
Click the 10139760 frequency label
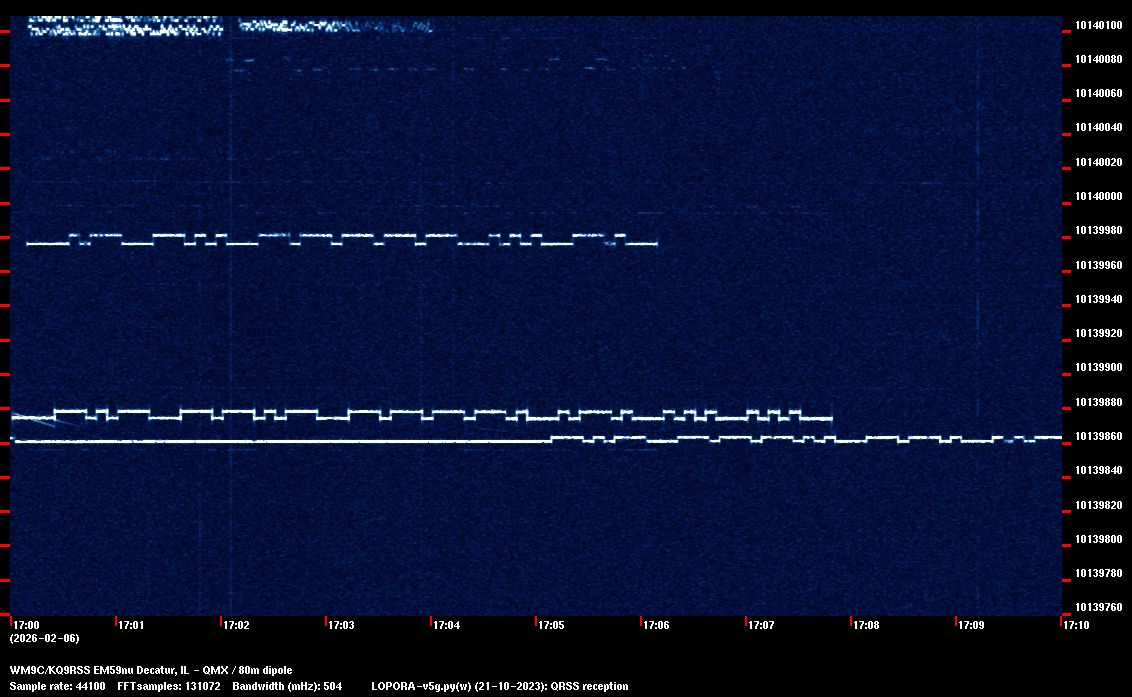tap(1097, 607)
